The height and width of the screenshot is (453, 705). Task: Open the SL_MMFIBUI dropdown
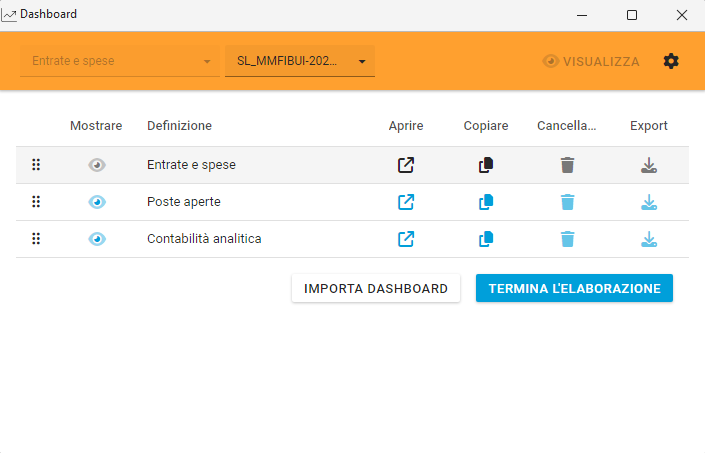tap(299, 61)
